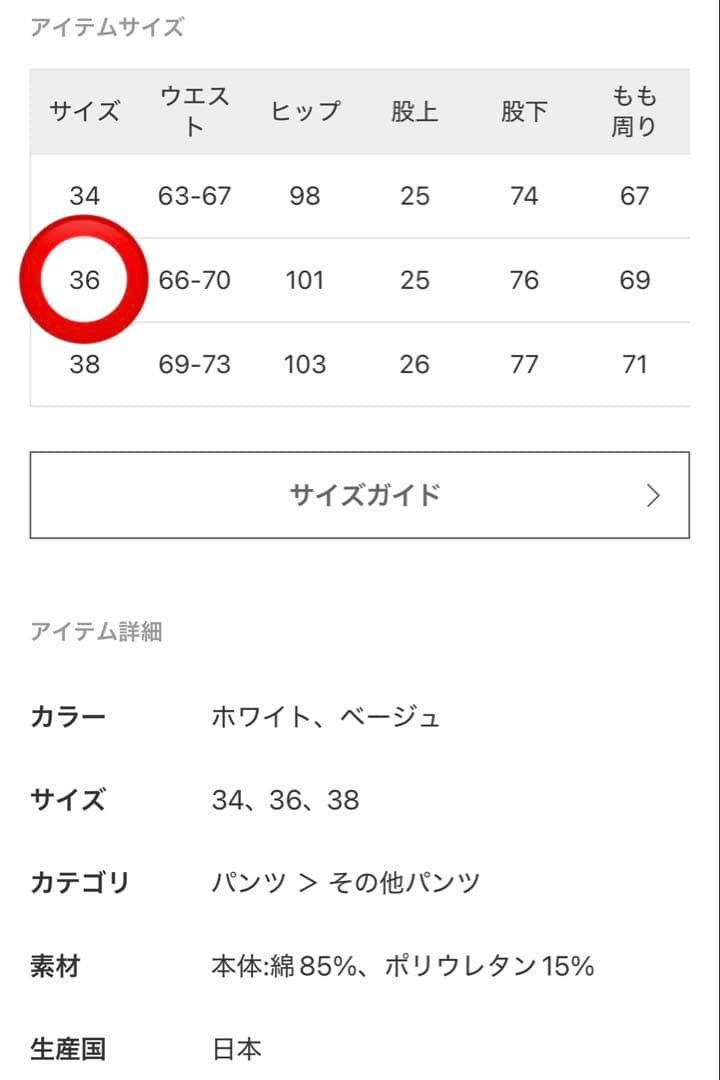The height and width of the screenshot is (1080, 720).
Task: Select size 34 row in the table
Action: pos(84,196)
